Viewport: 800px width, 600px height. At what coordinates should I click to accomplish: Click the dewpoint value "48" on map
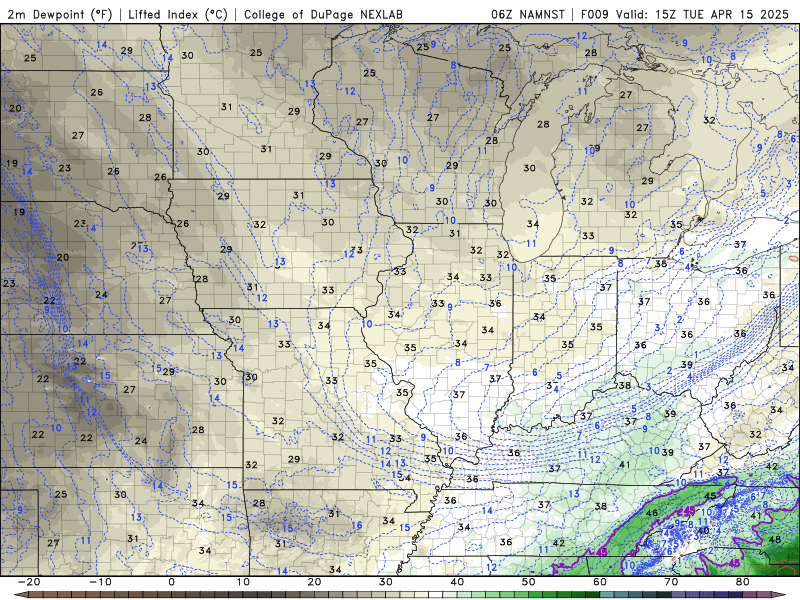(x=774, y=539)
